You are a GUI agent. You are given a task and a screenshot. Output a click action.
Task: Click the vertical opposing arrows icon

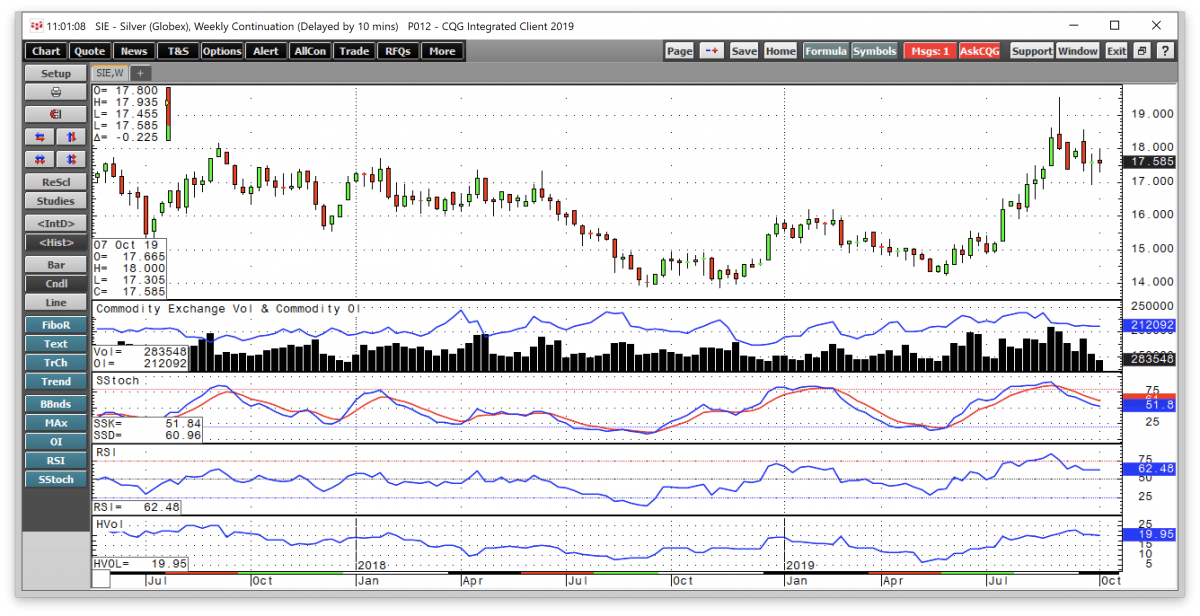point(71,137)
